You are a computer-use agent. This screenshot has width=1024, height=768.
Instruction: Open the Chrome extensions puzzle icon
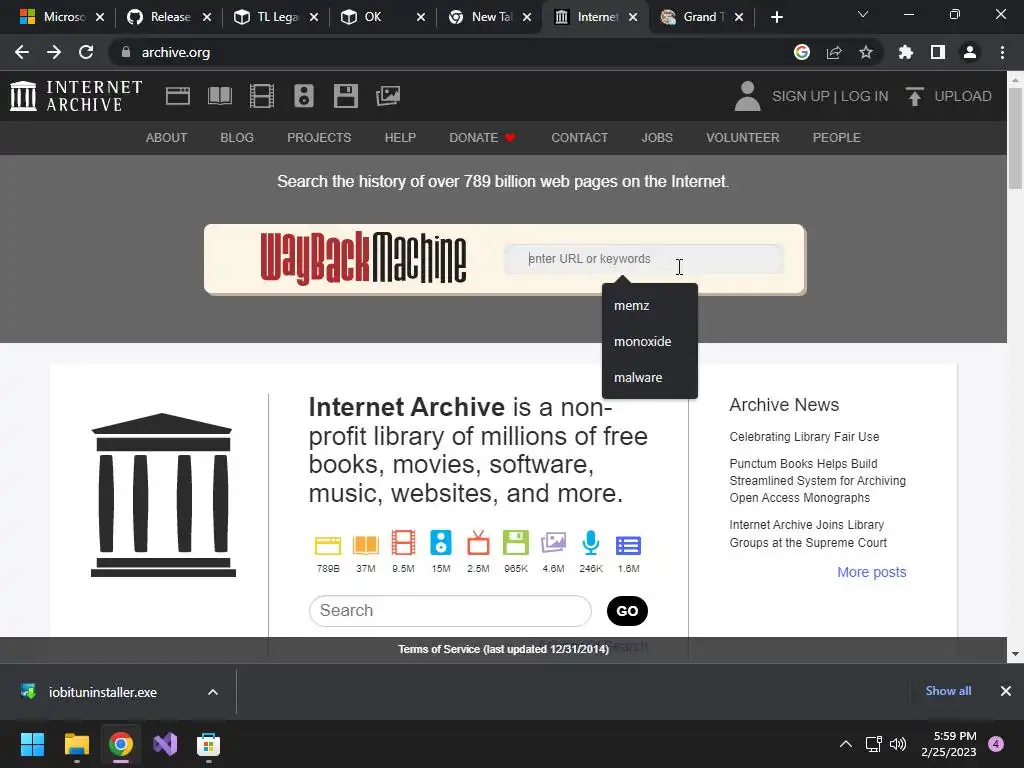(905, 52)
